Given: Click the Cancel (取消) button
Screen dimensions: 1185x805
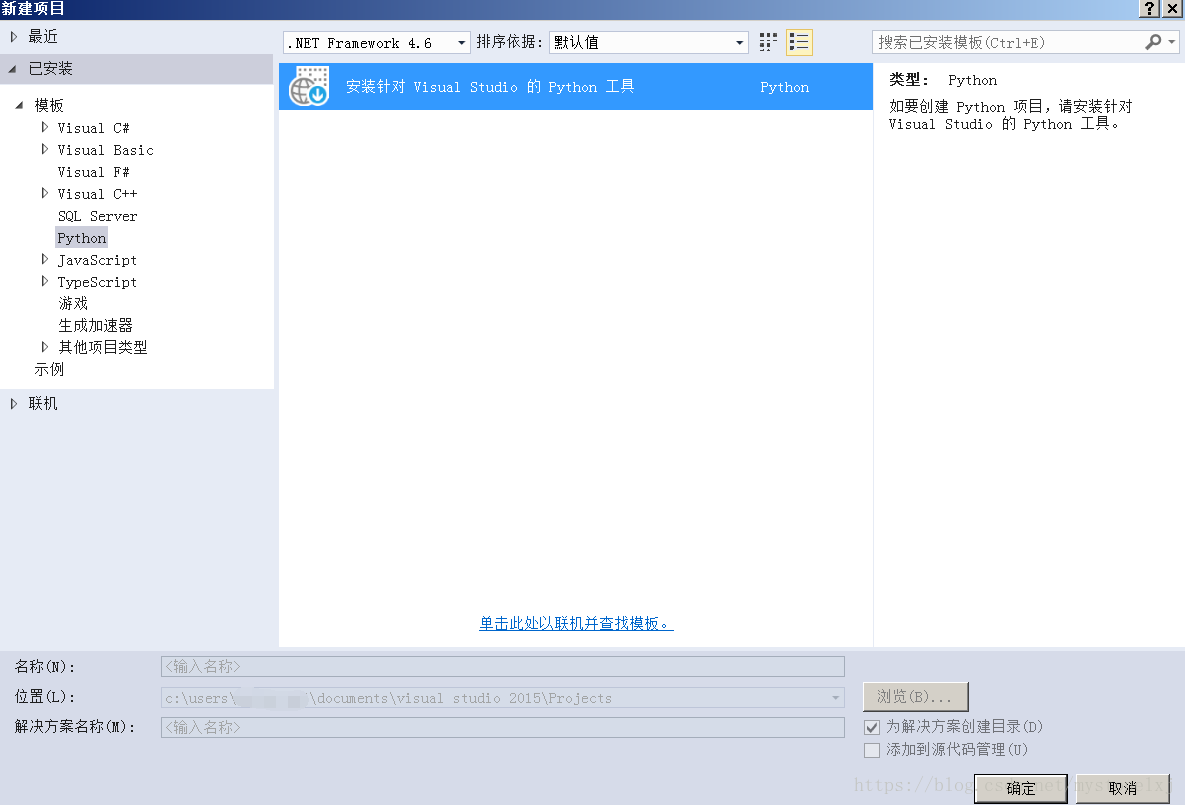Looking at the screenshot, I should 1122,788.
